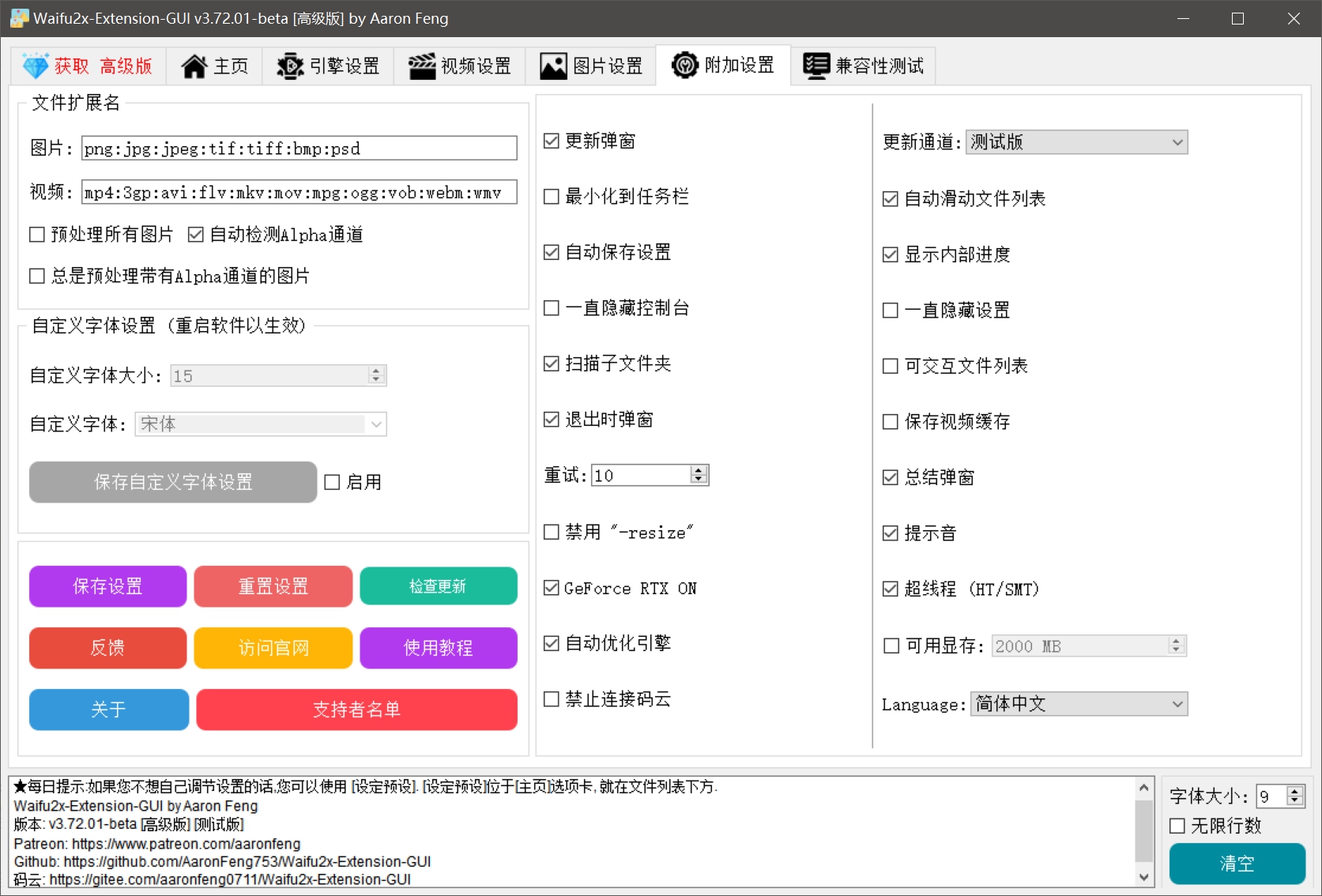Toggle 自动保存设置 checkbox
This screenshot has height=896, width=1322.
tap(608, 252)
